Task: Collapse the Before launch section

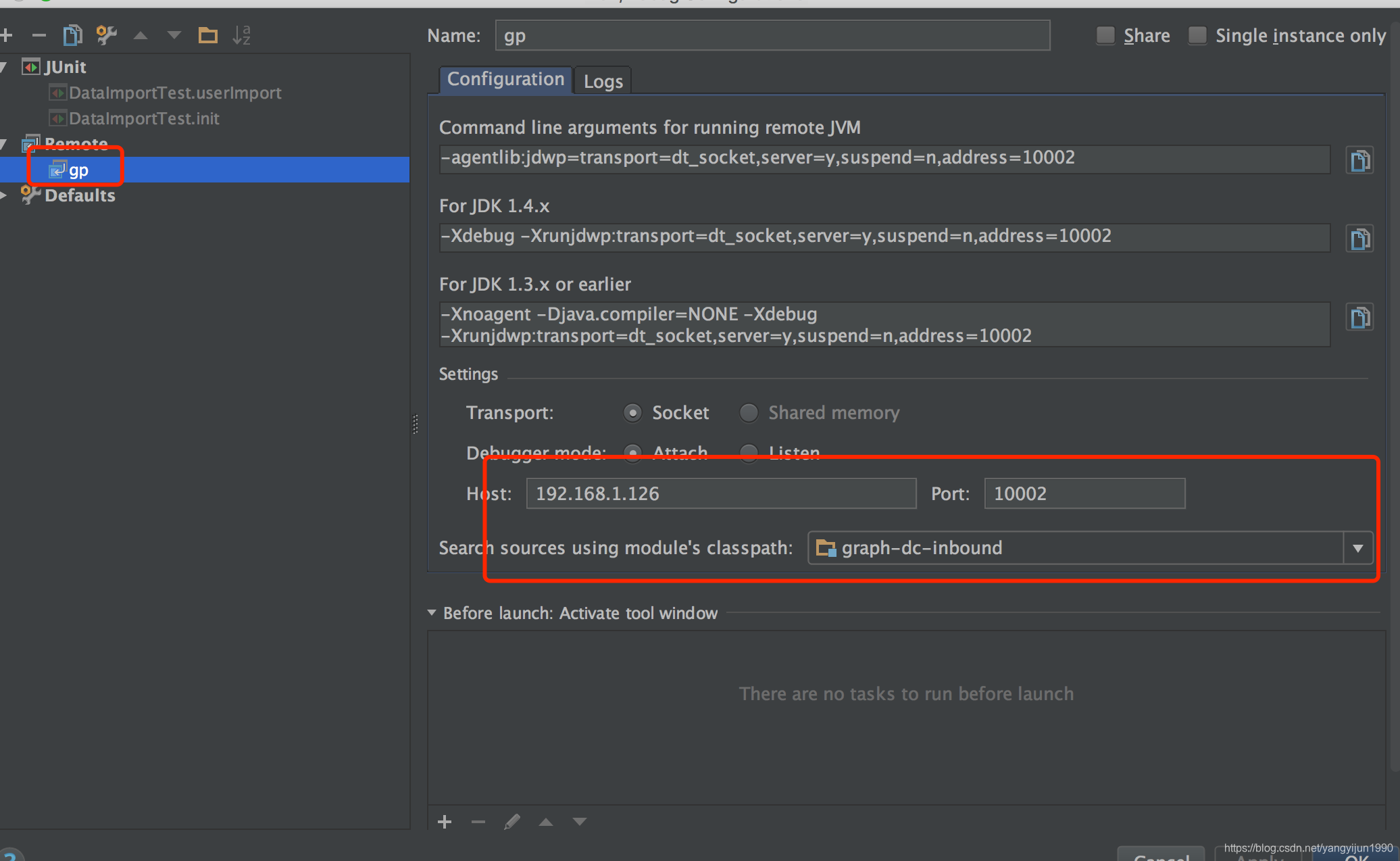Action: pos(432,613)
